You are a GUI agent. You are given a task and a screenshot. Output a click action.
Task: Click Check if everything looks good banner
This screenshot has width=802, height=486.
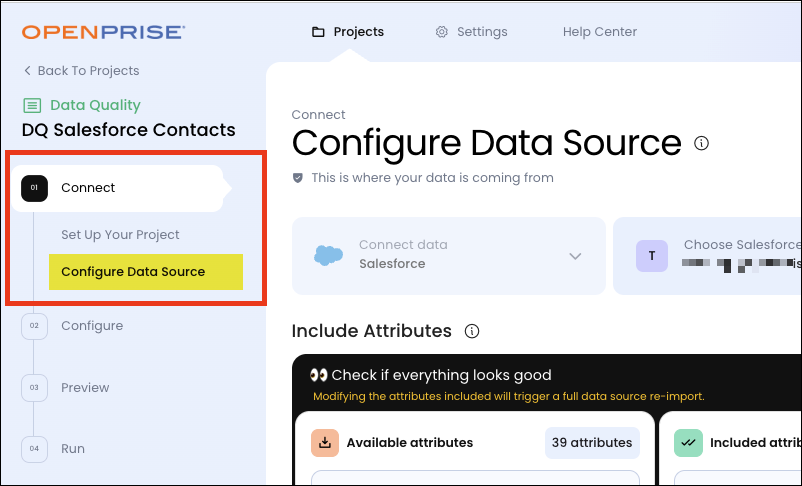point(431,375)
